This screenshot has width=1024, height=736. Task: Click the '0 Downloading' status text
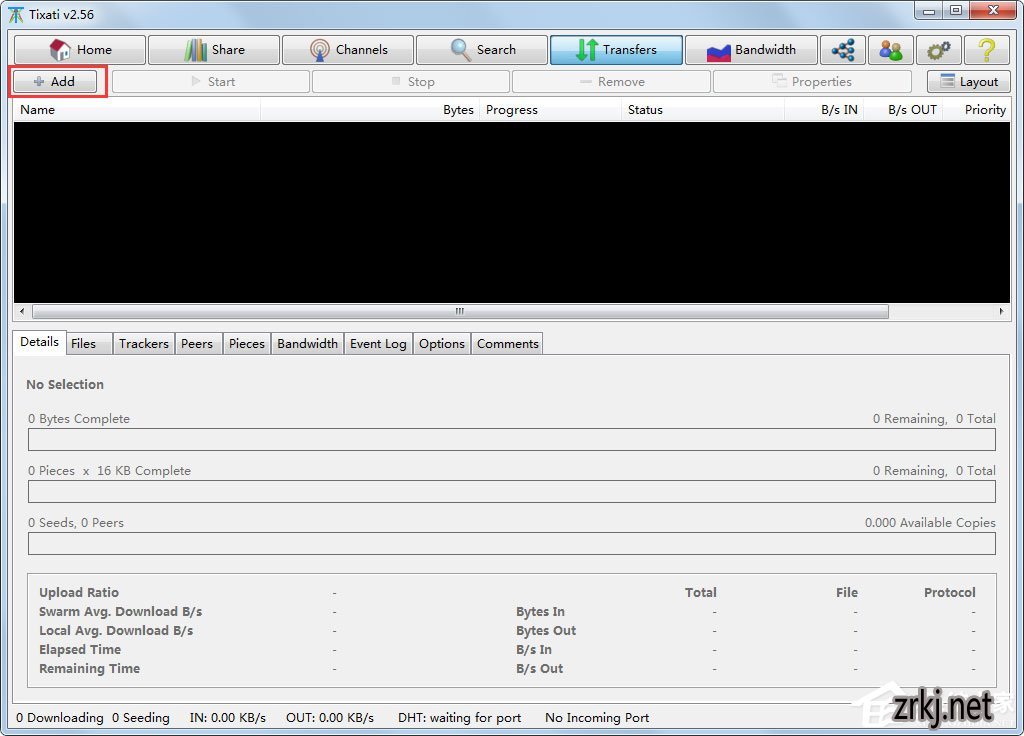[x=59, y=718]
